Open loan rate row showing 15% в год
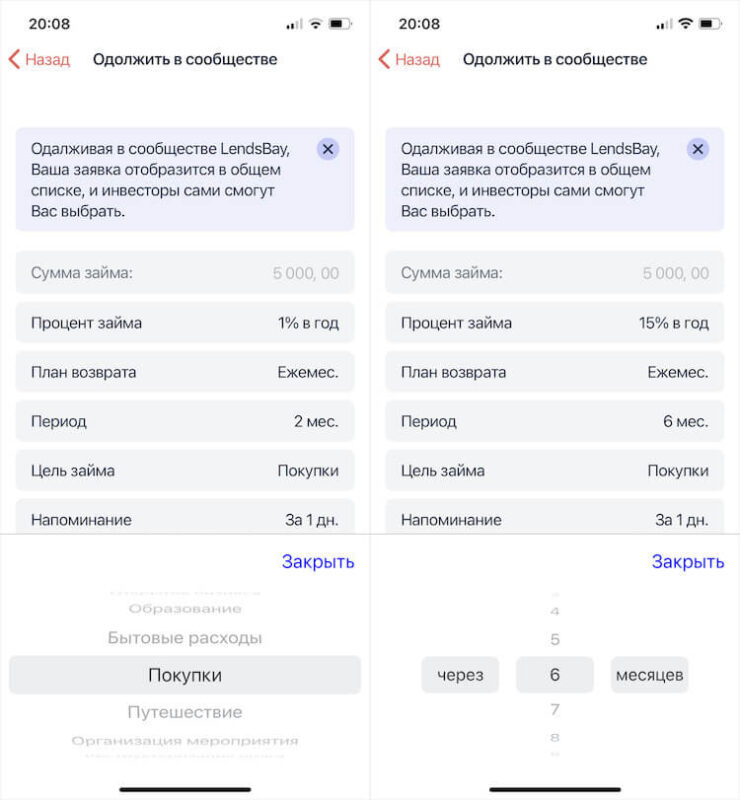This screenshot has height=800, width=740. (555, 323)
